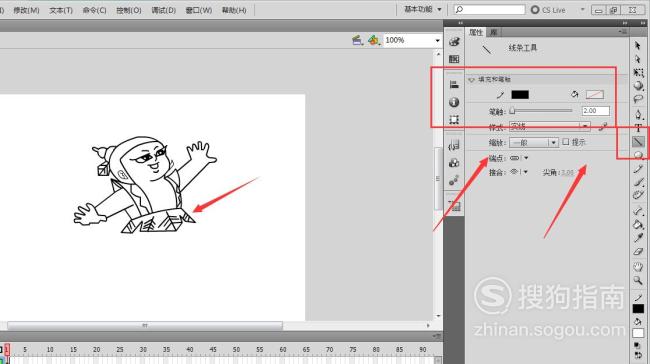650x364 pixels.
Task: Open the stage zoom 100% dropdown
Action: point(437,40)
